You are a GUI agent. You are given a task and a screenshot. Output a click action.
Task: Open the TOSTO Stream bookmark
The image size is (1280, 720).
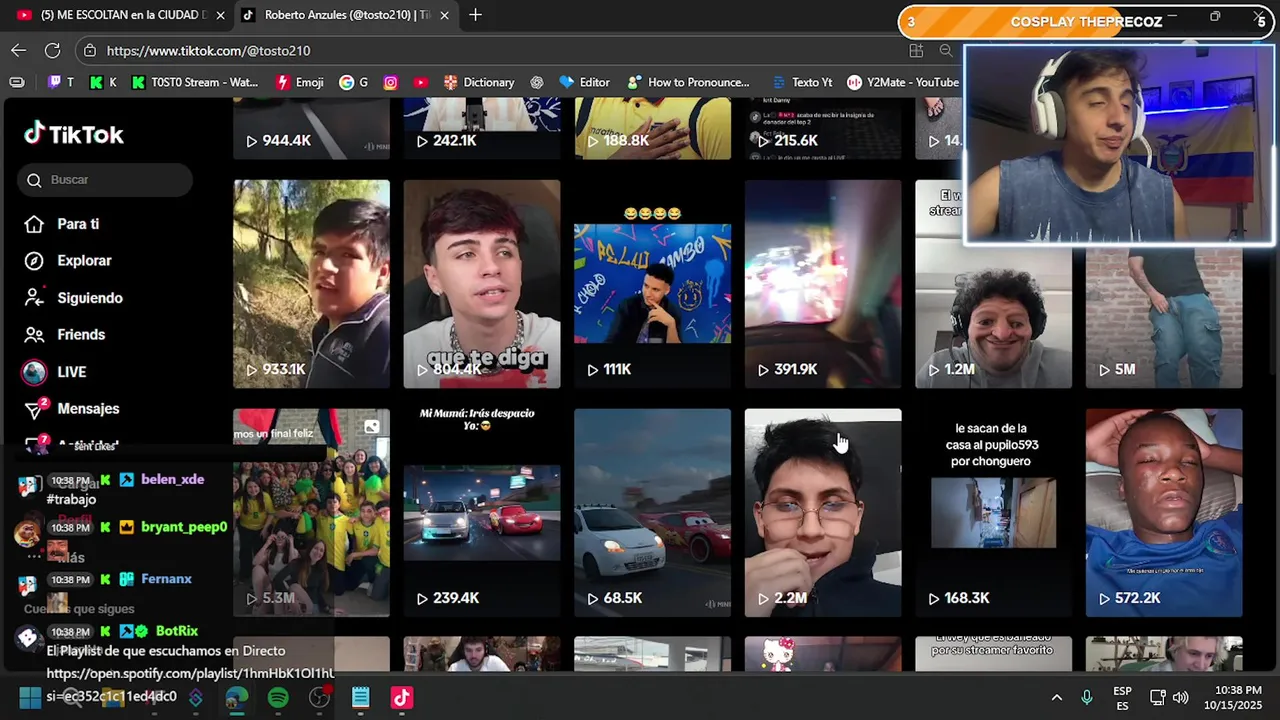195,82
